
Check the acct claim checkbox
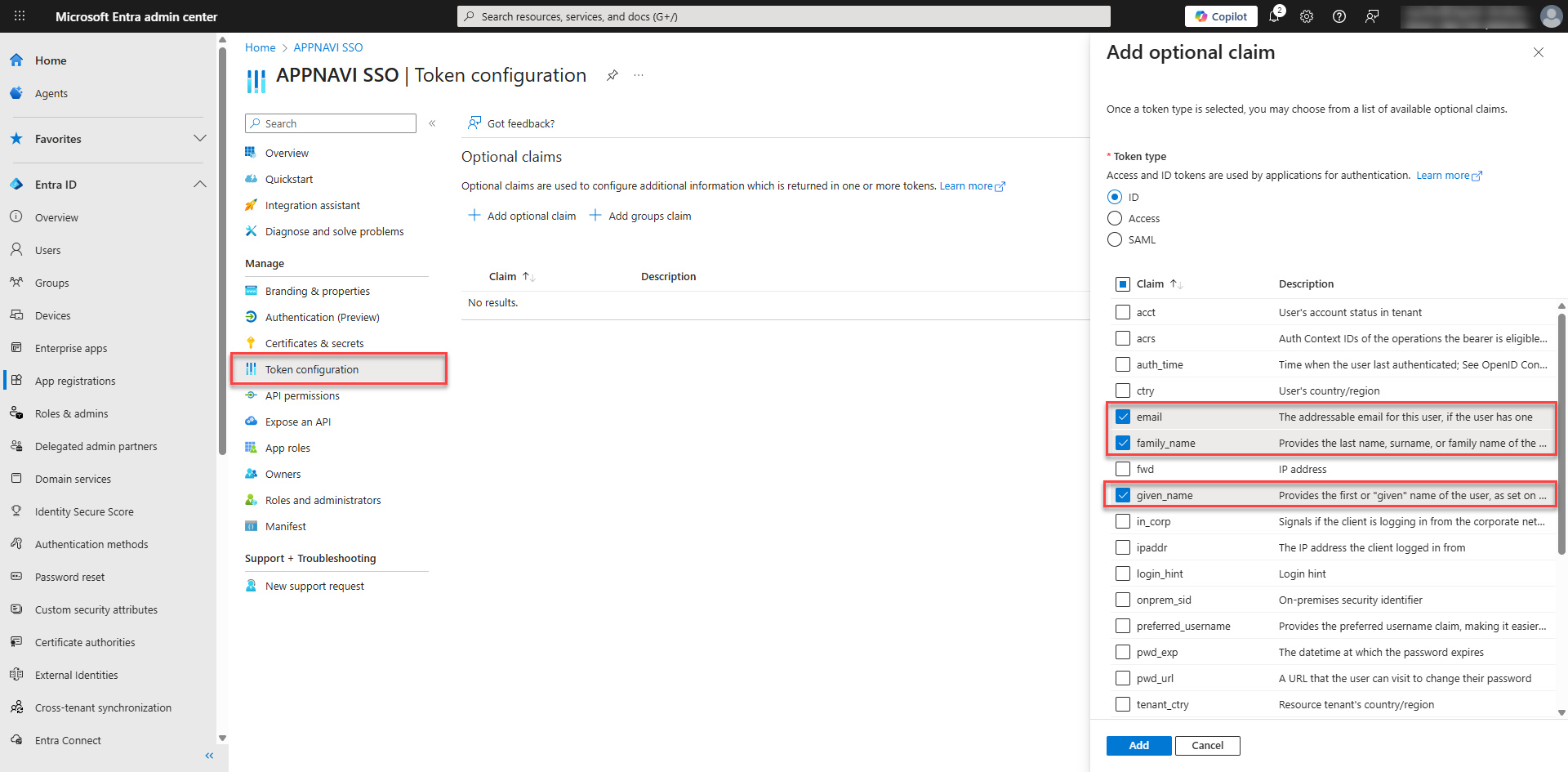pyautogui.click(x=1123, y=312)
